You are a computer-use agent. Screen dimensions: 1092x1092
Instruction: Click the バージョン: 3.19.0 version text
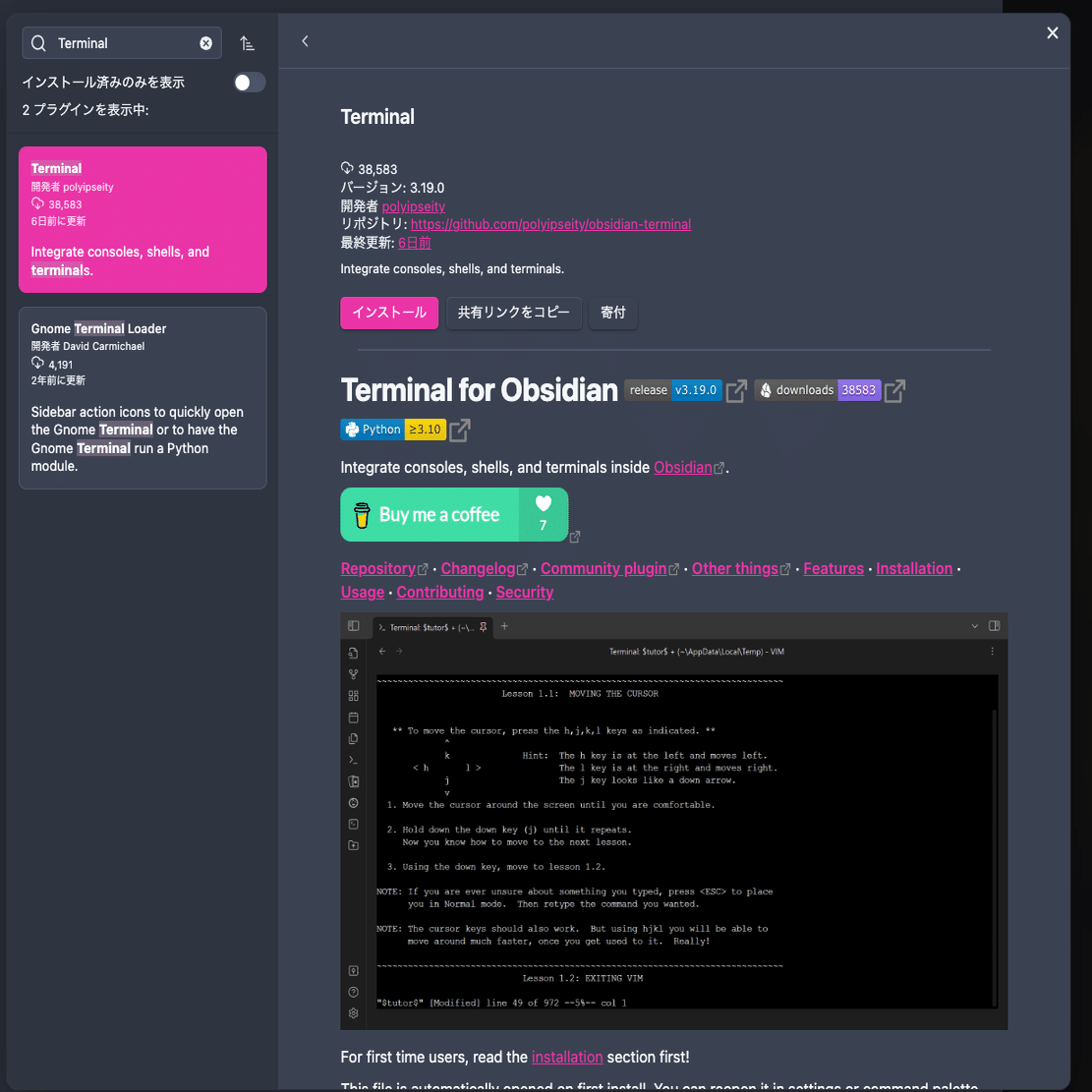pyautogui.click(x=392, y=188)
